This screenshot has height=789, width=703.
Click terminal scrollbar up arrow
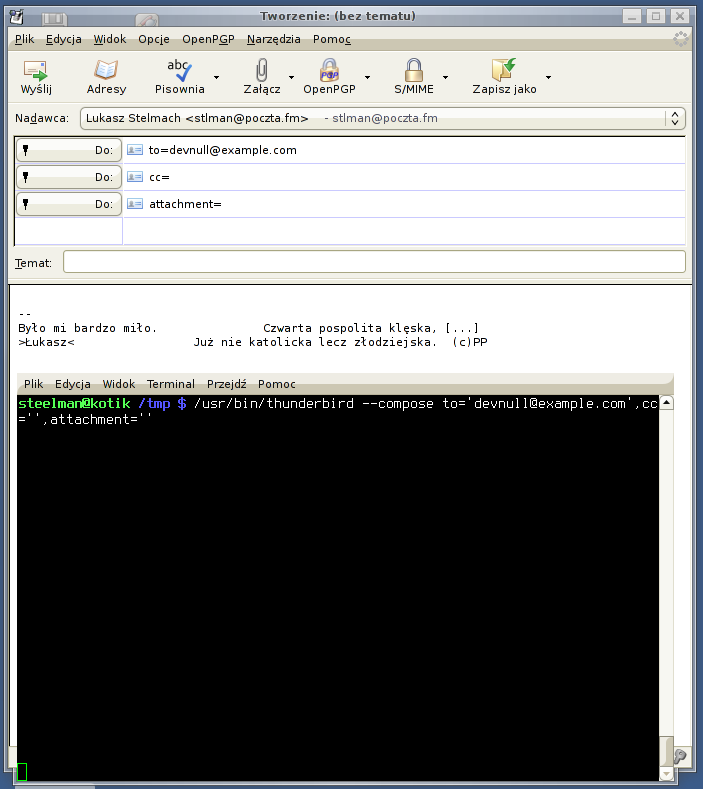pyautogui.click(x=666, y=403)
